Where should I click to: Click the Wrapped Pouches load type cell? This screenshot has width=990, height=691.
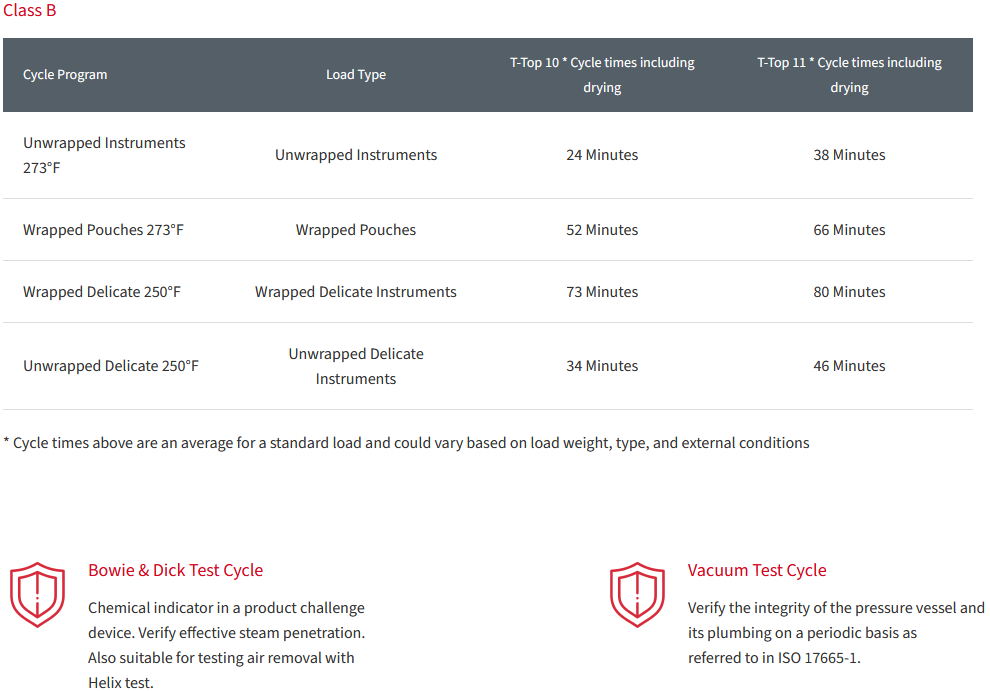tap(356, 230)
